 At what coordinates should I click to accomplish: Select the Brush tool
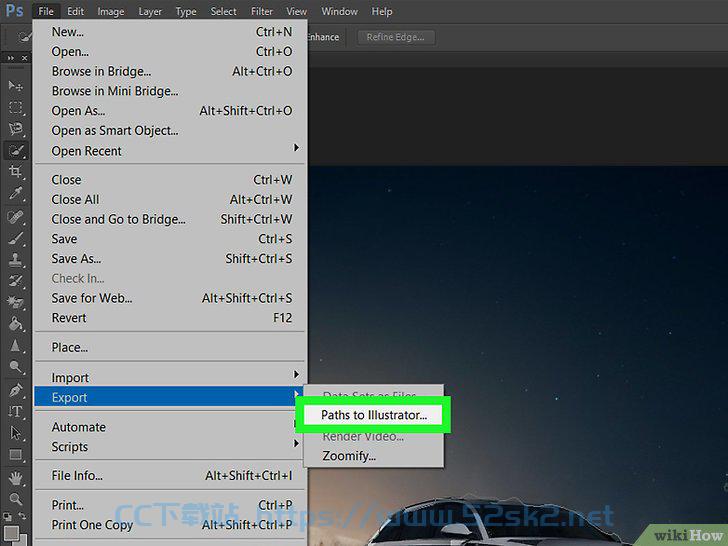(x=15, y=238)
